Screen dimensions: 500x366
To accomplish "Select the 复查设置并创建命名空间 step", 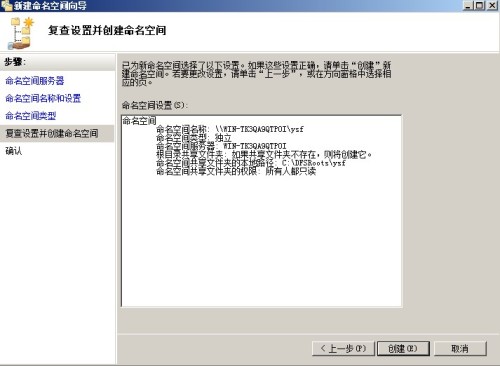I will [x=57, y=133].
